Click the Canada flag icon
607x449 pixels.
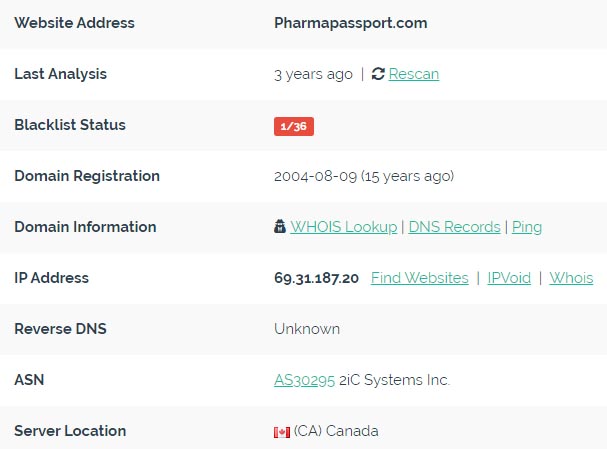pos(282,432)
